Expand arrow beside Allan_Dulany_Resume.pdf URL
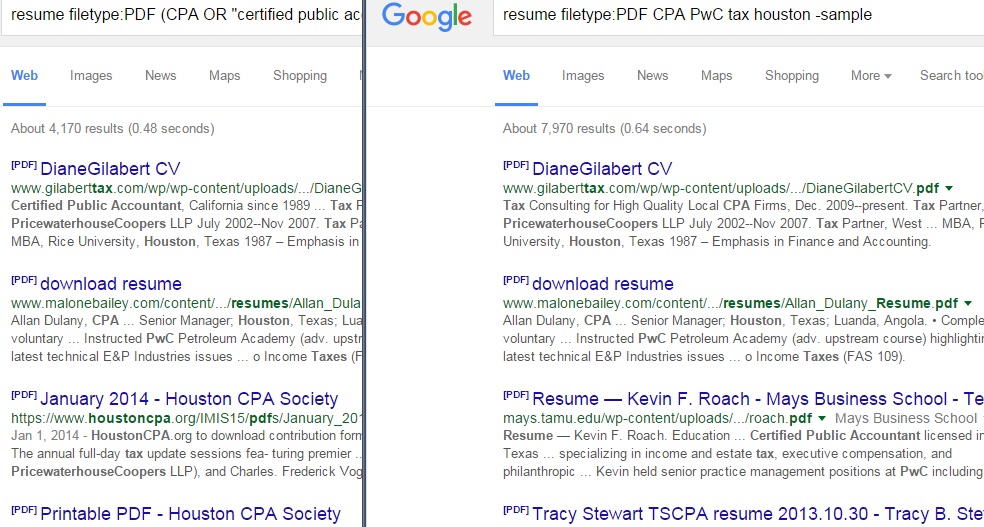This screenshot has width=984, height=527. pyautogui.click(x=968, y=304)
